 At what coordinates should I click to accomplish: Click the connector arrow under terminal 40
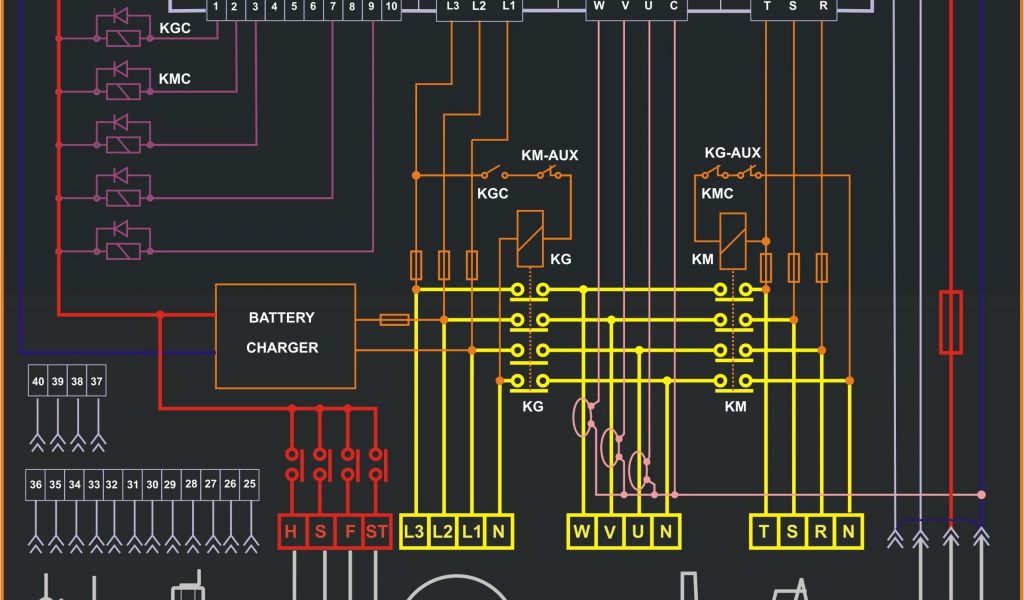pyautogui.click(x=38, y=438)
